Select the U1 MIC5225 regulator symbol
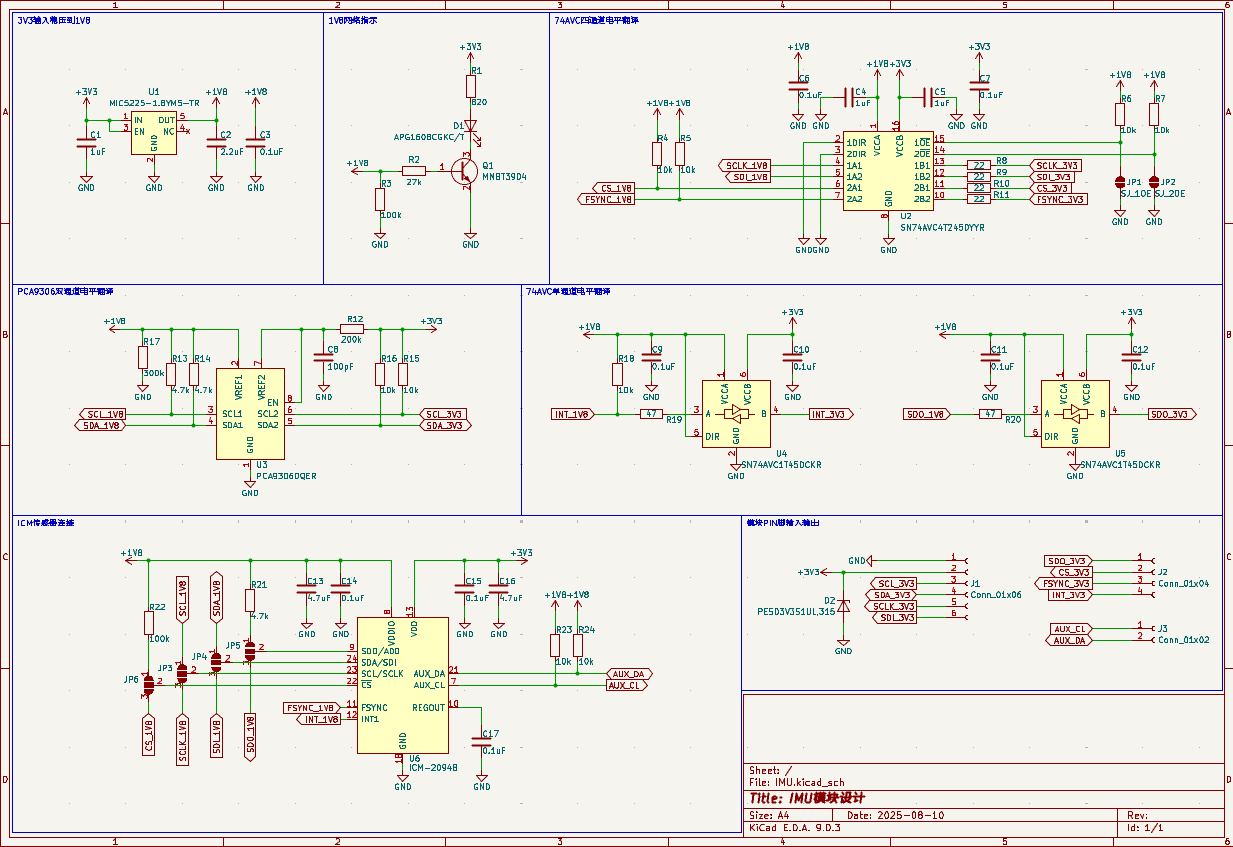The width and height of the screenshot is (1233, 847). coord(154,133)
